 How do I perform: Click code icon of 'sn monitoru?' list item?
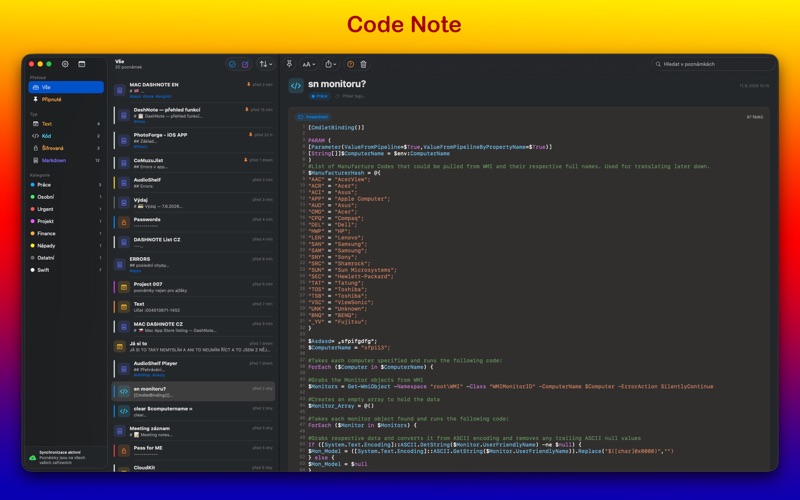click(x=123, y=392)
